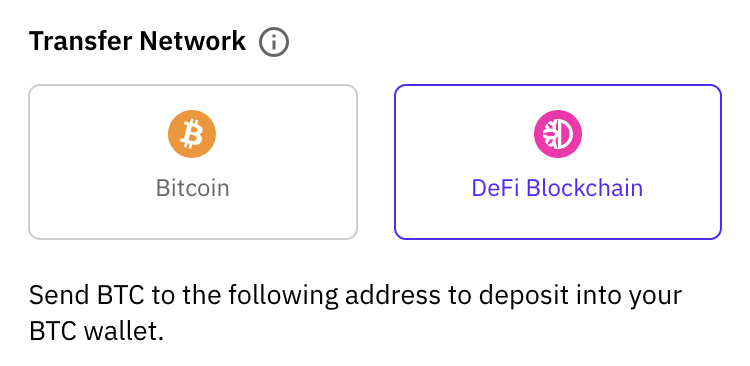Tap the snowflake half of the DeFi logo
Screen dimensions: 750x366
[550, 134]
